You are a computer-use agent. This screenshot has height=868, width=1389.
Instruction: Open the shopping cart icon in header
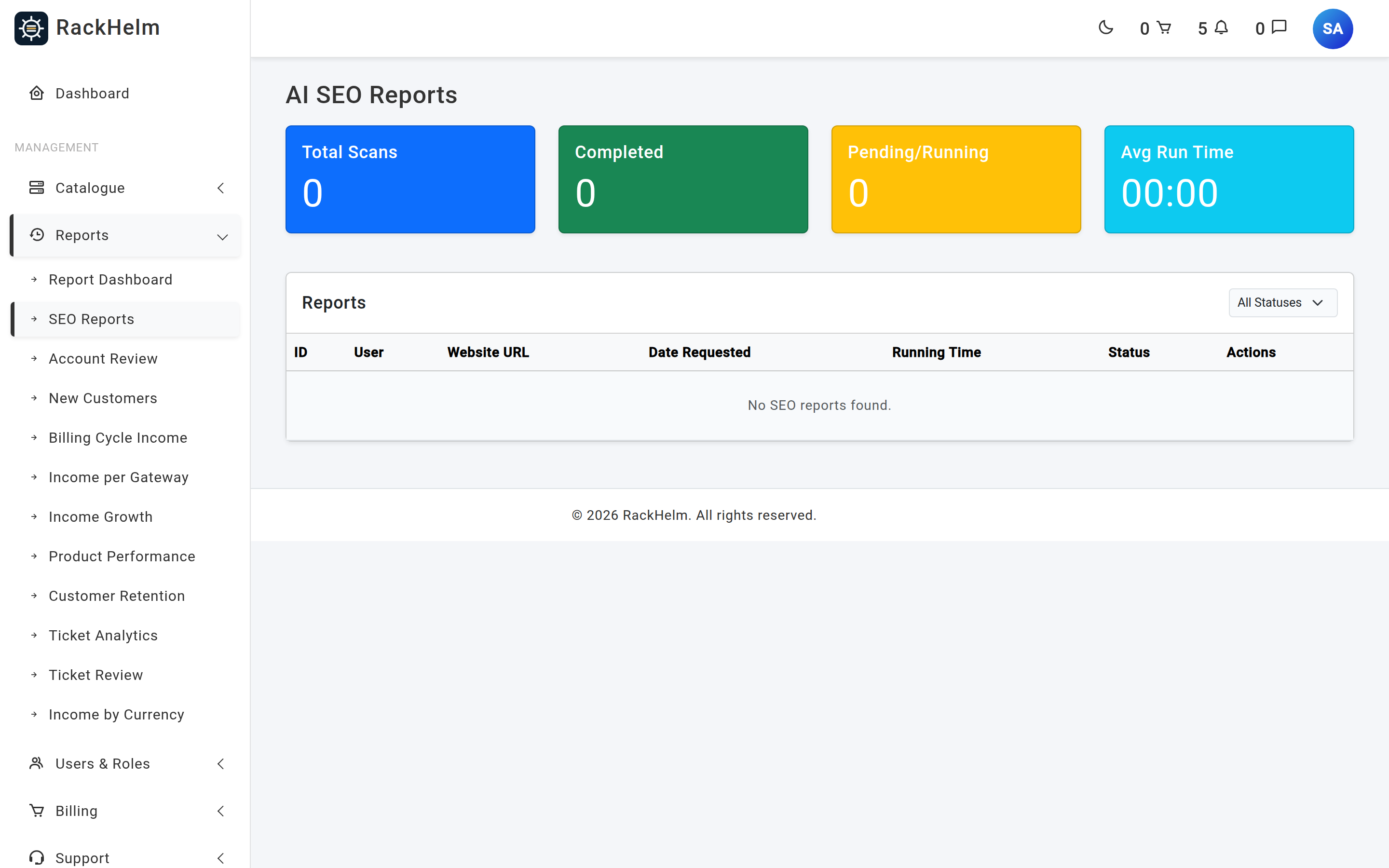(x=1163, y=27)
